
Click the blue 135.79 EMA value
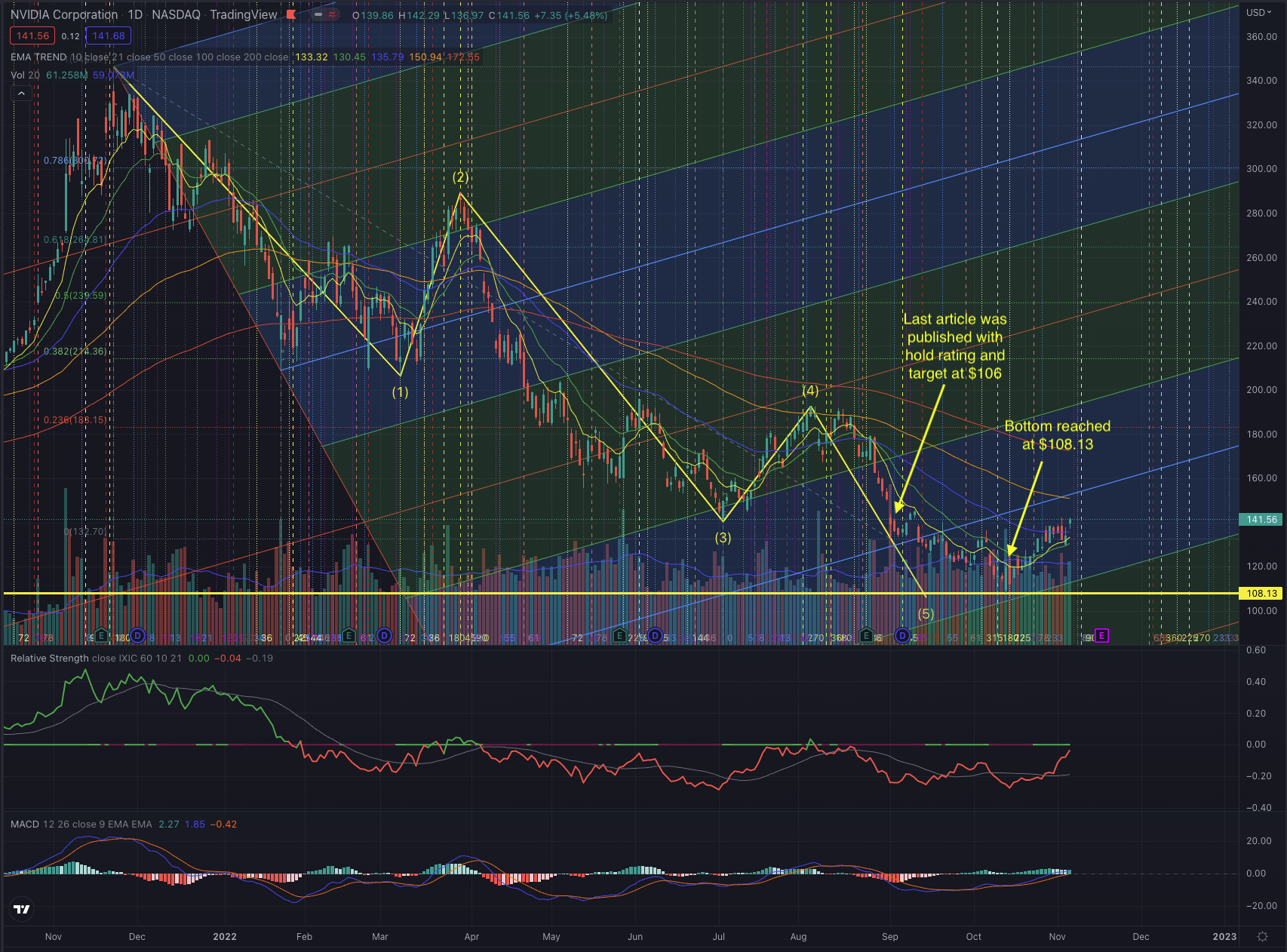click(388, 57)
